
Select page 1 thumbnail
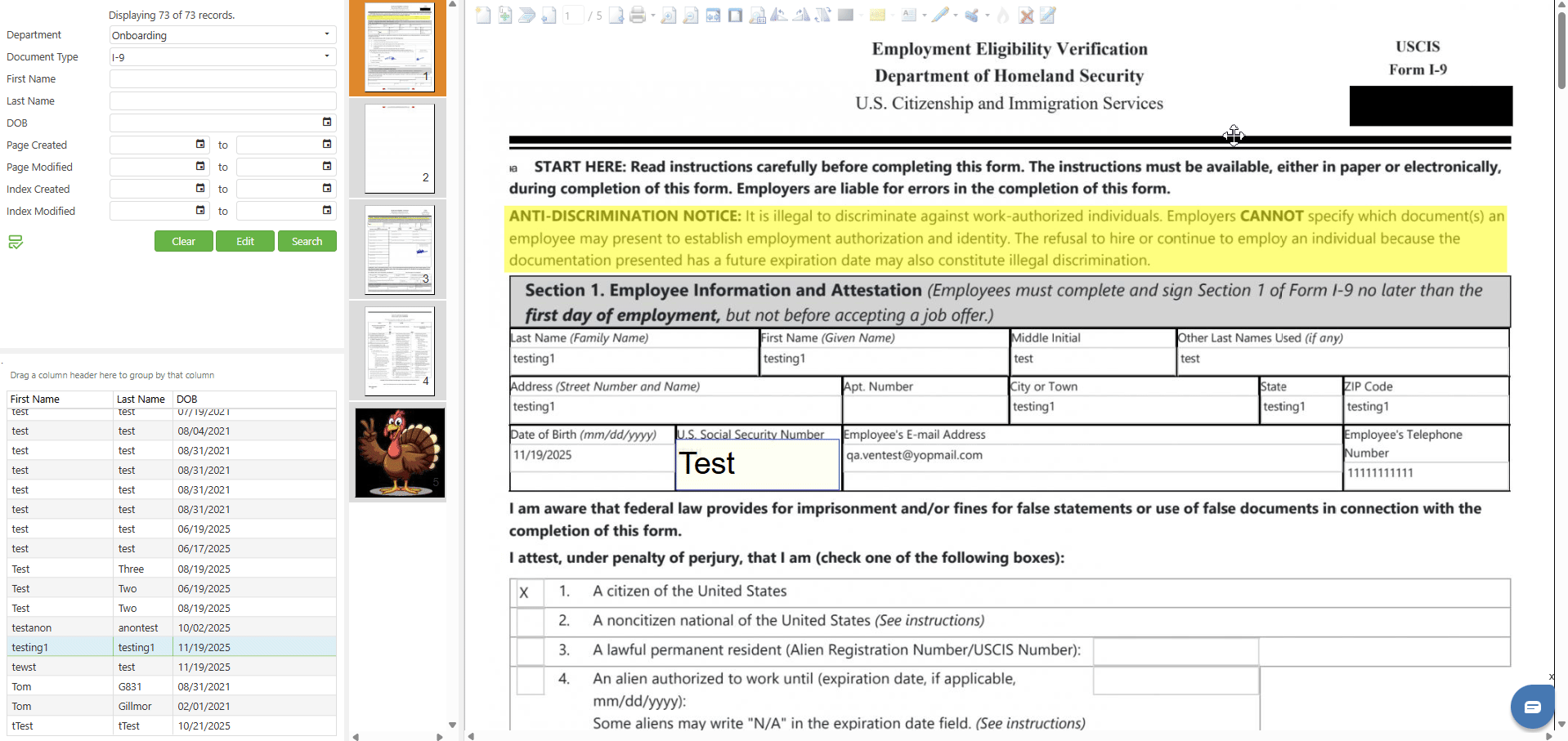point(399,47)
